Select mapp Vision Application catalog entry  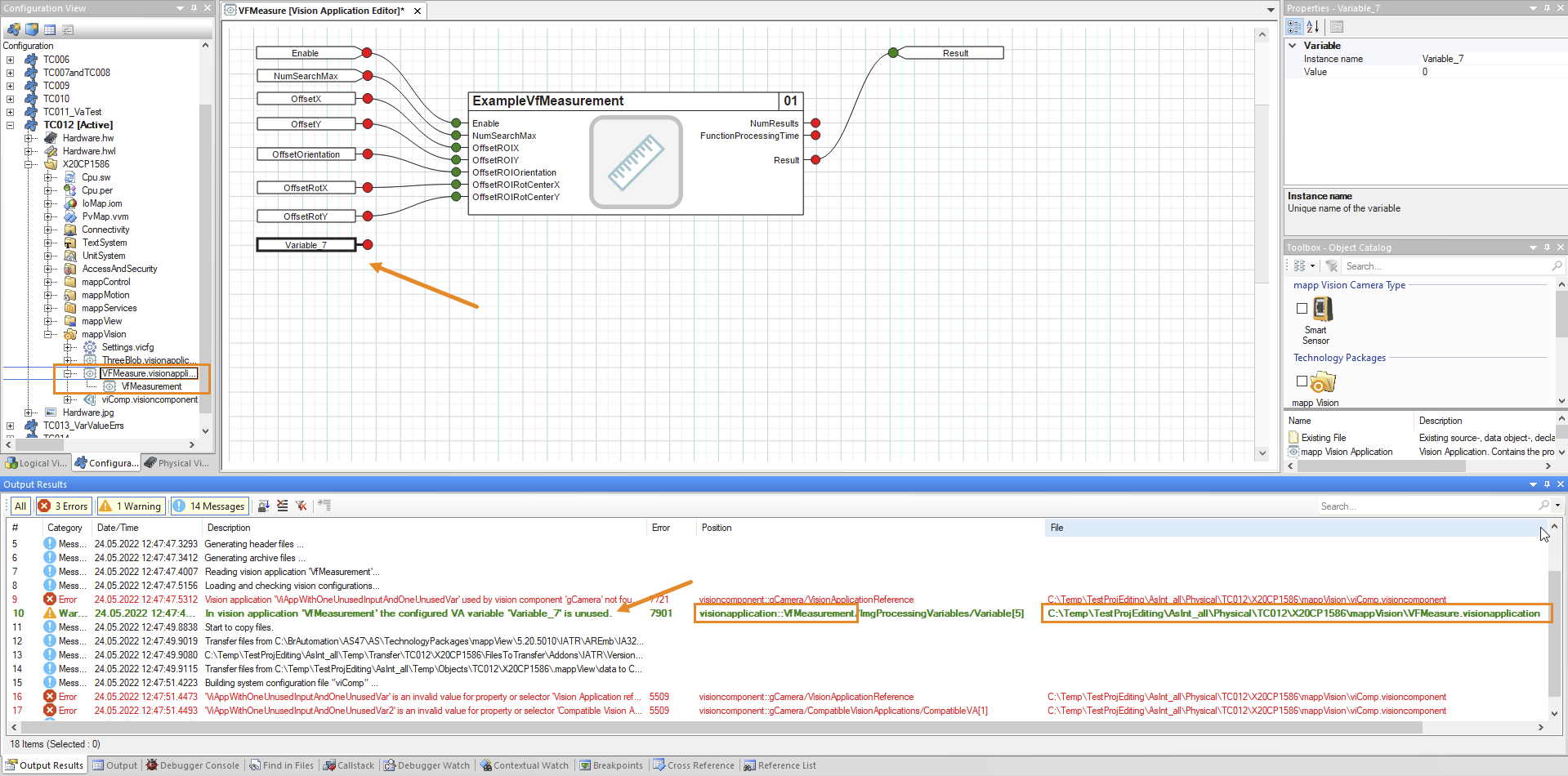[x=1347, y=452]
